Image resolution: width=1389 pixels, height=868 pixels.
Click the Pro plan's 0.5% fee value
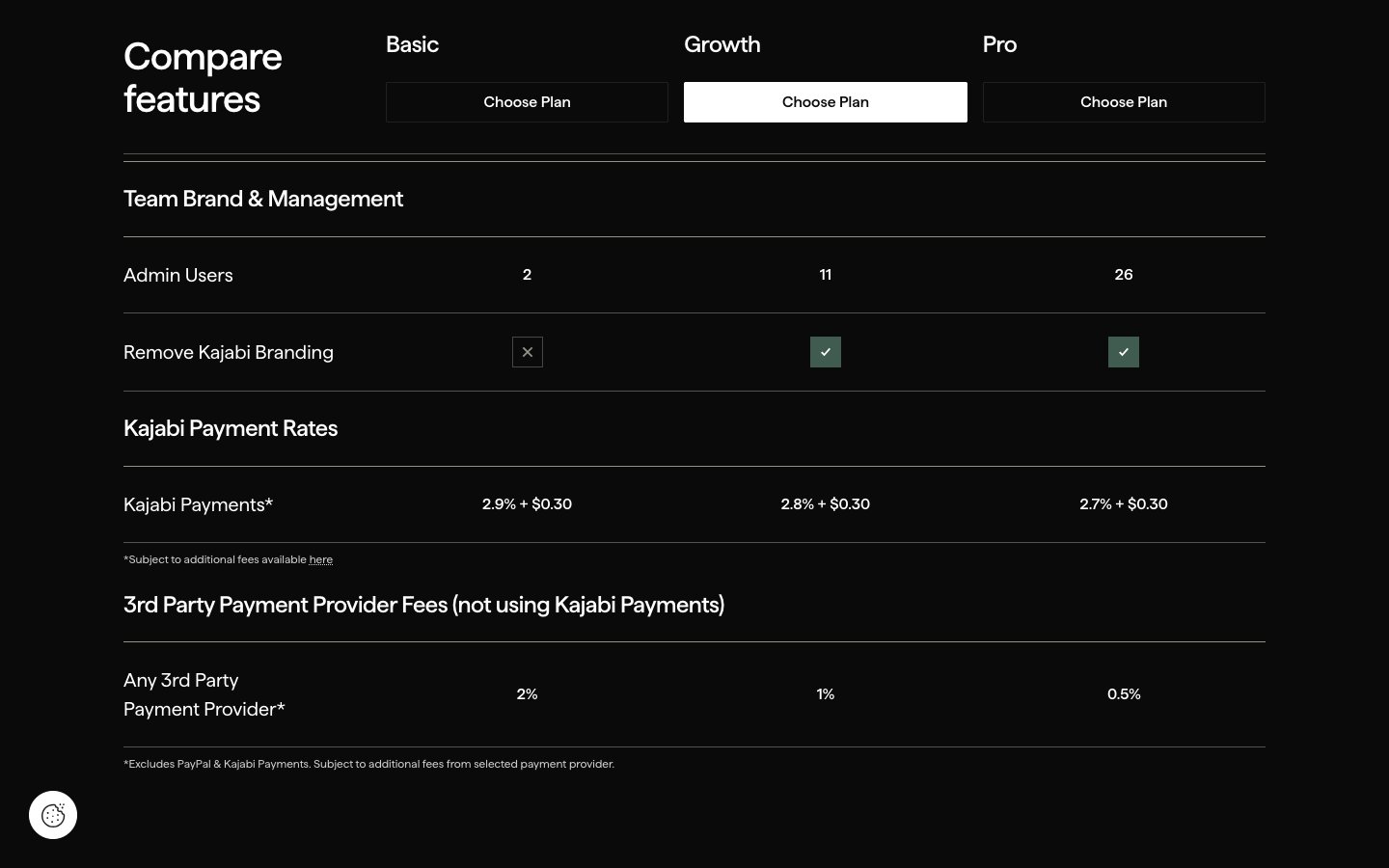tap(1123, 694)
